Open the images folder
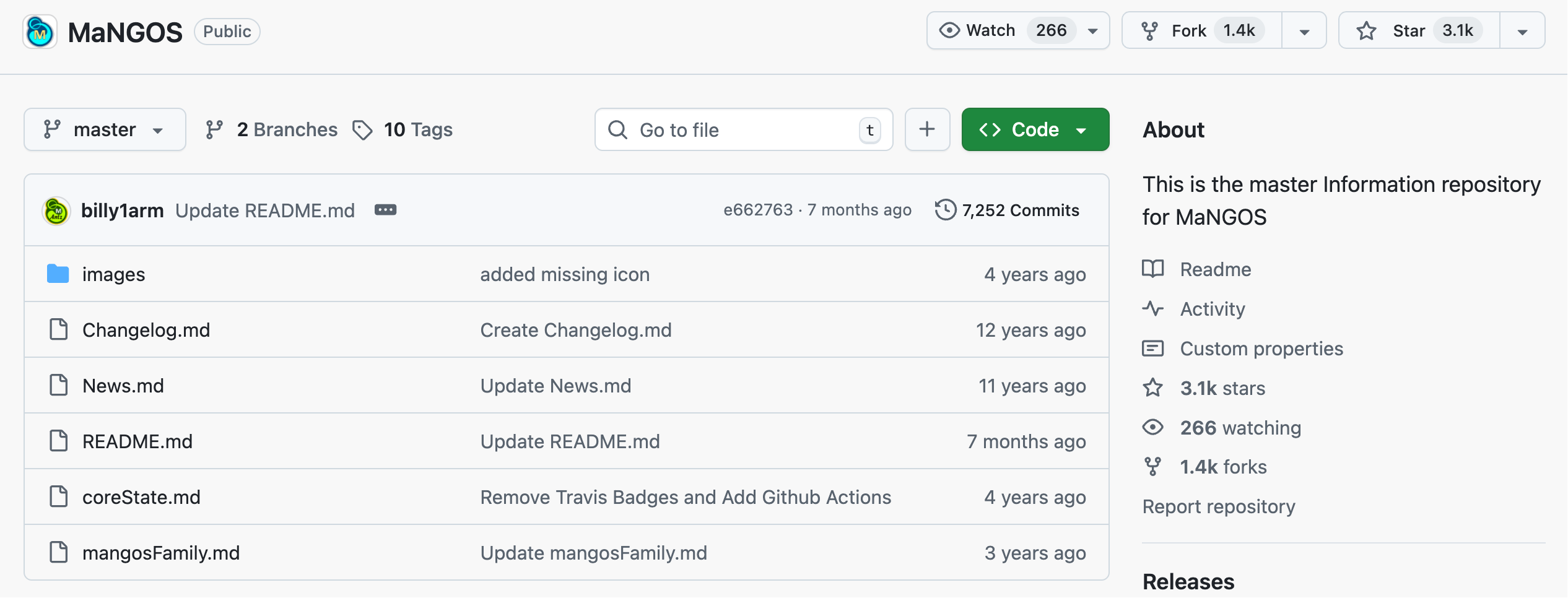This screenshot has width=1568, height=598. (x=113, y=274)
